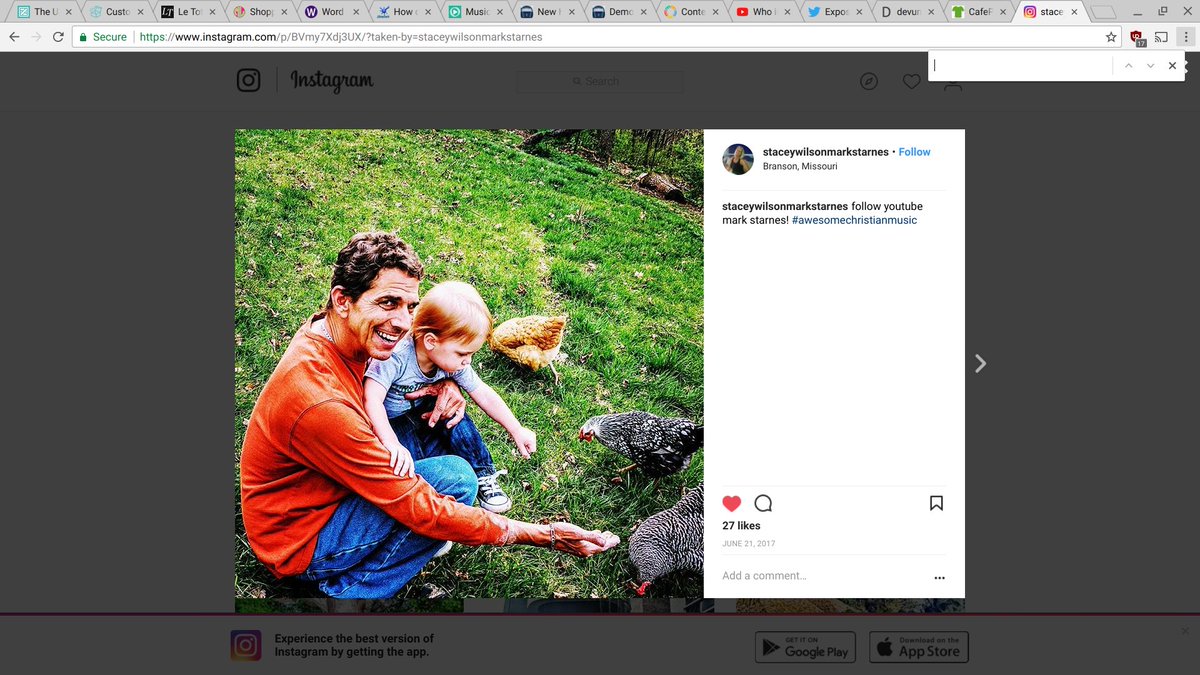Click the Cast icon in toolbar
This screenshot has width=1200, height=675.
1162,37
